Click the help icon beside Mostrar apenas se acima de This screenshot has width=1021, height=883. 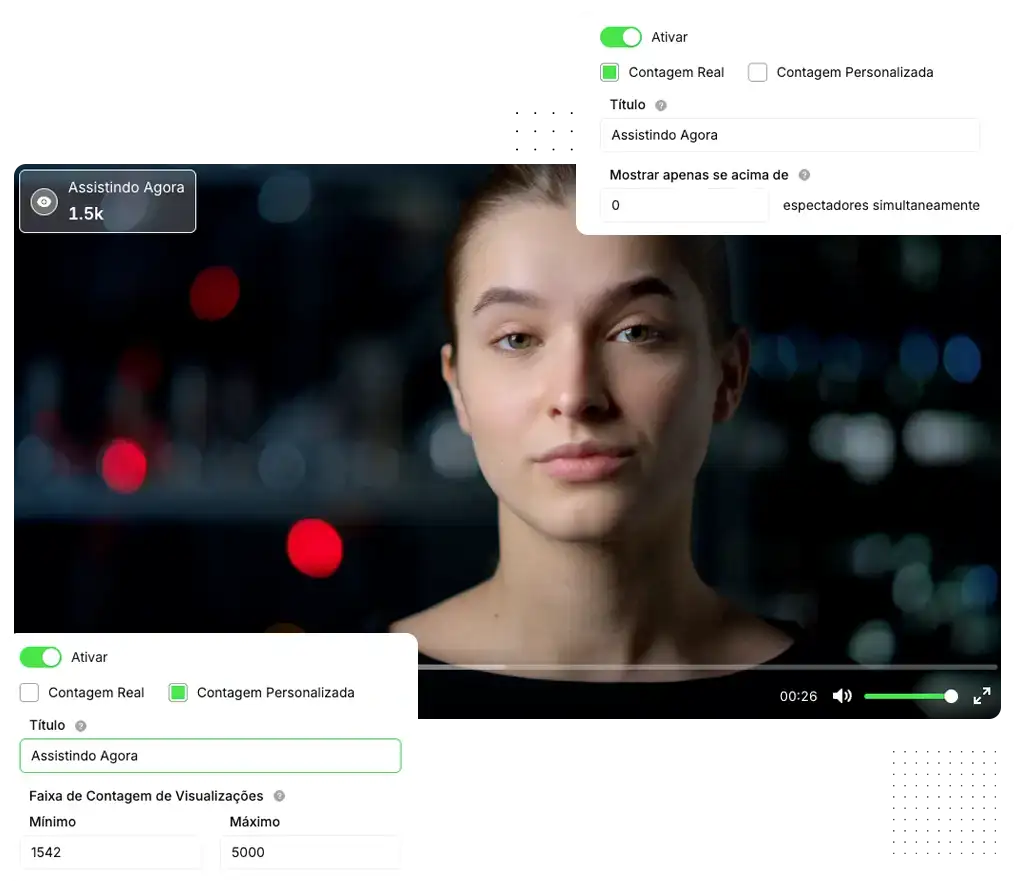click(804, 175)
